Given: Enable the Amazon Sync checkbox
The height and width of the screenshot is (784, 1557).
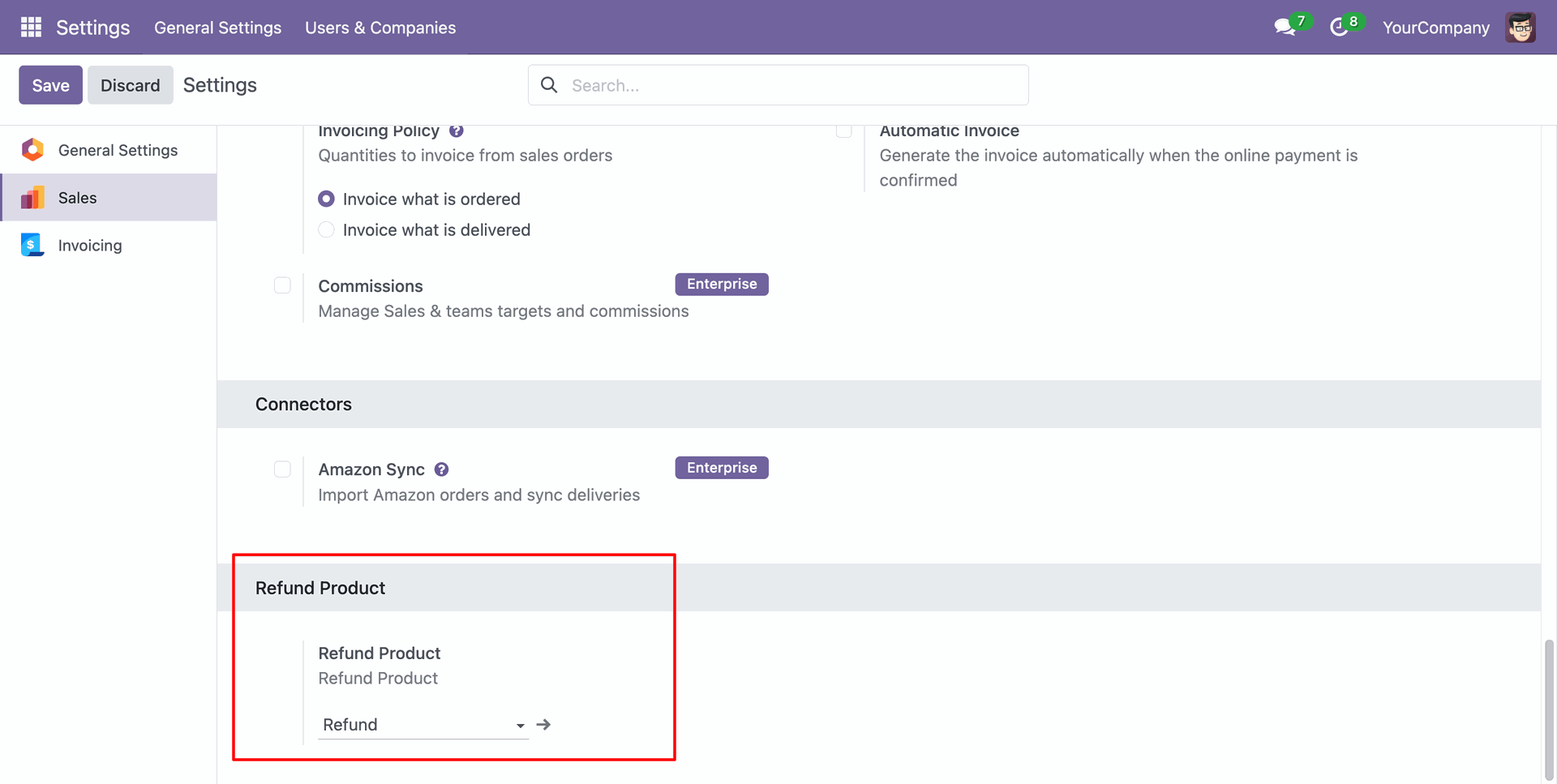Looking at the screenshot, I should 282,469.
